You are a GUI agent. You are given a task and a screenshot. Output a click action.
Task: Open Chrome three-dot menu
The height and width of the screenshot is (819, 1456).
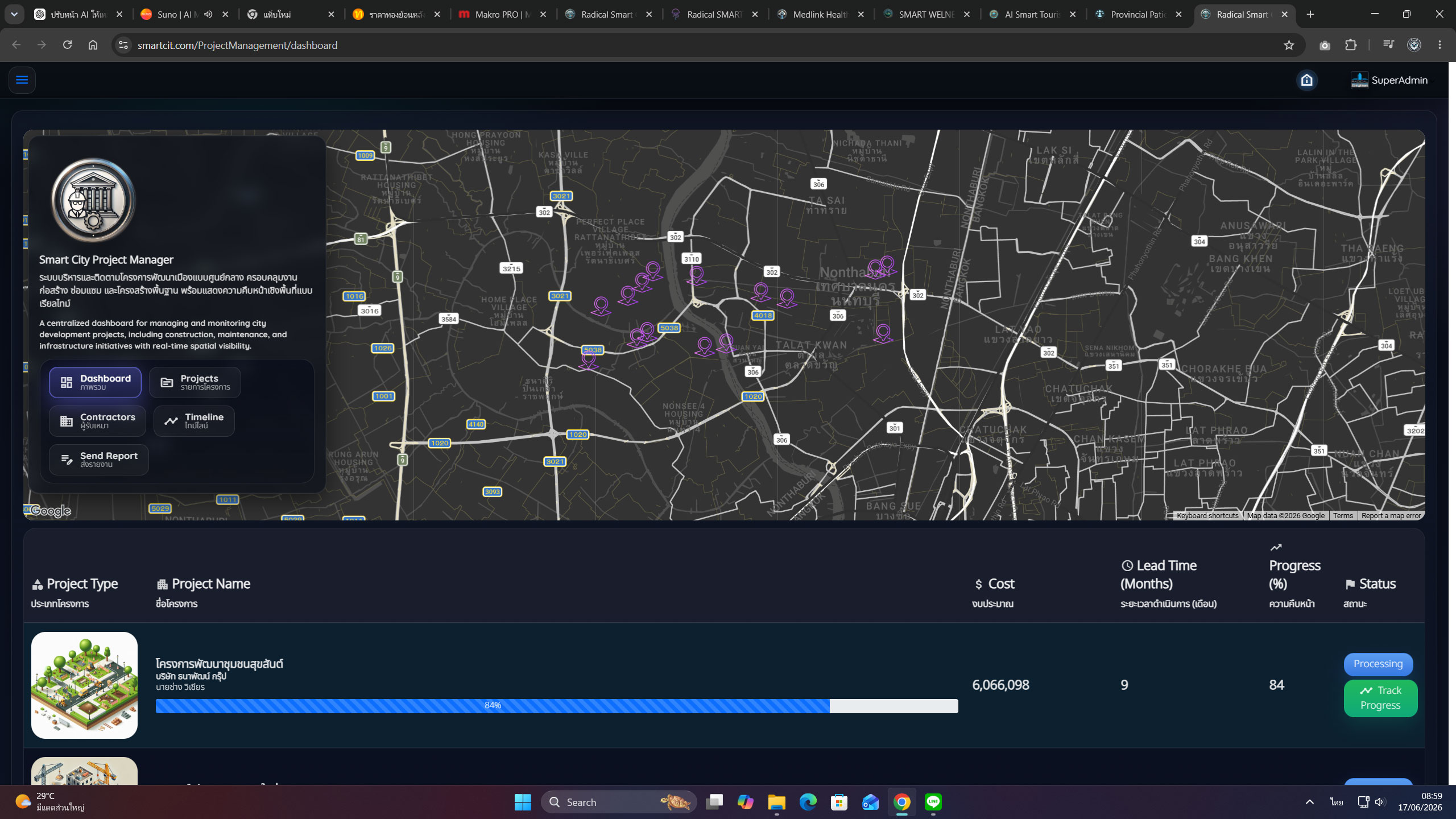tap(1440, 45)
